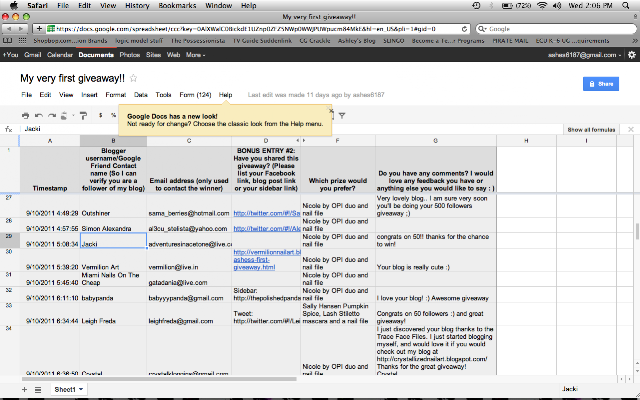Click the add bookmark plus button
The image size is (640, 400).
click(x=39, y=29)
